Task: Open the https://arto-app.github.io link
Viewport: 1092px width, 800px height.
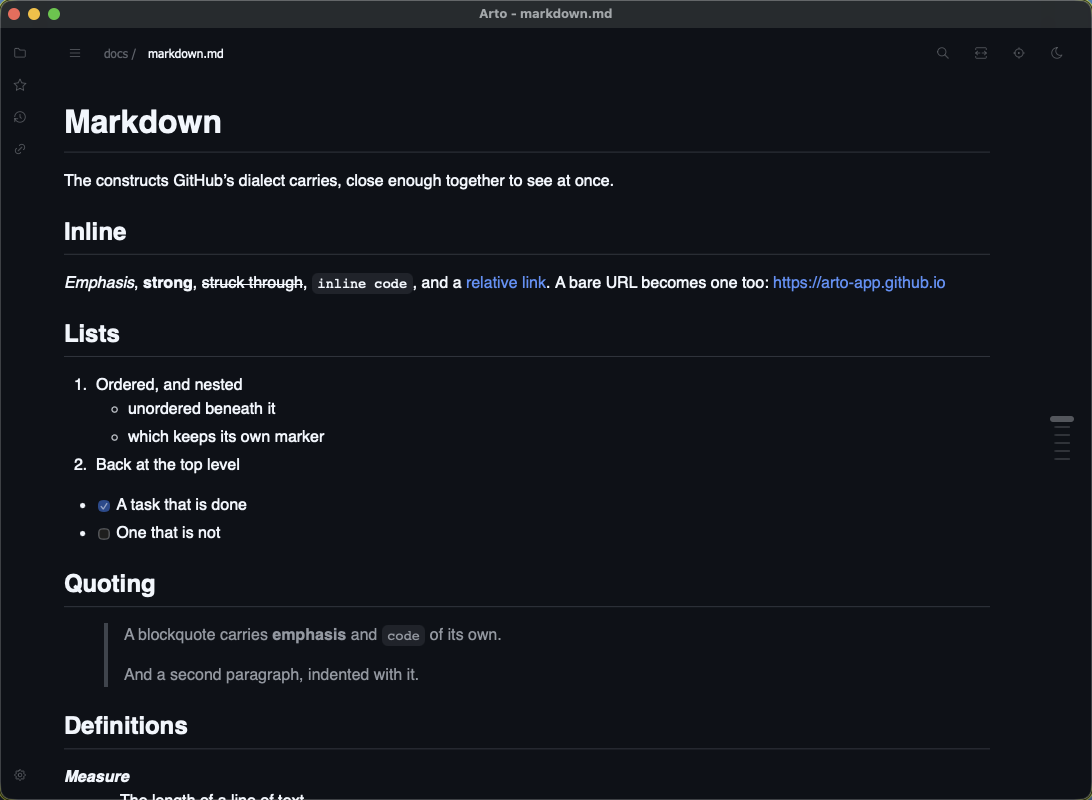Action: coord(859,283)
